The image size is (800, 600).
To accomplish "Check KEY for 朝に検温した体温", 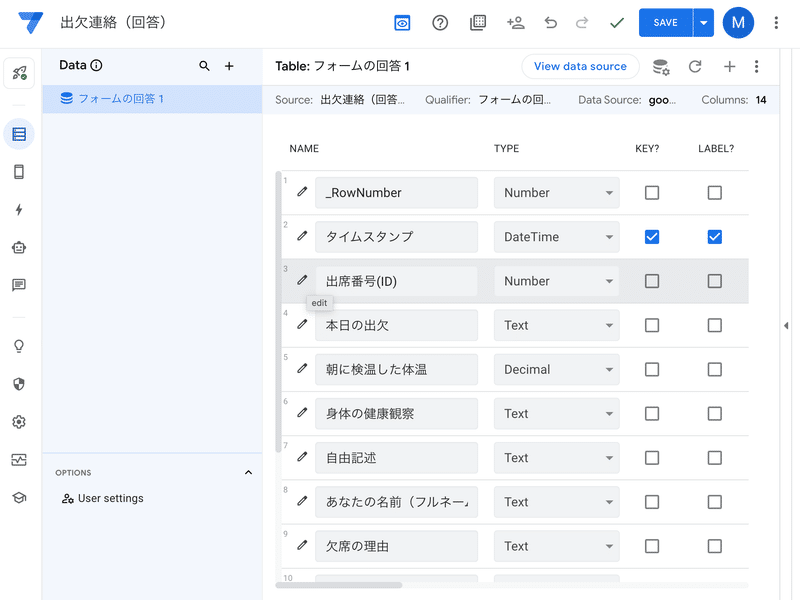I will tap(652, 369).
